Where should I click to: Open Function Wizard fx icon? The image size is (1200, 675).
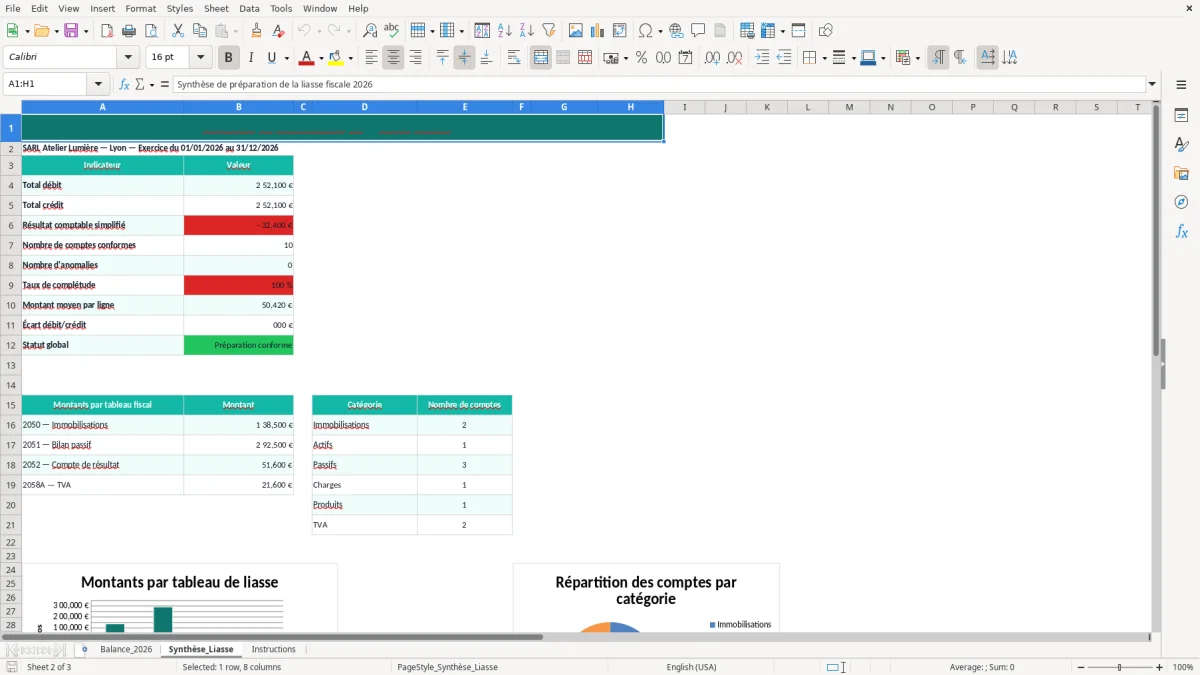coord(125,85)
